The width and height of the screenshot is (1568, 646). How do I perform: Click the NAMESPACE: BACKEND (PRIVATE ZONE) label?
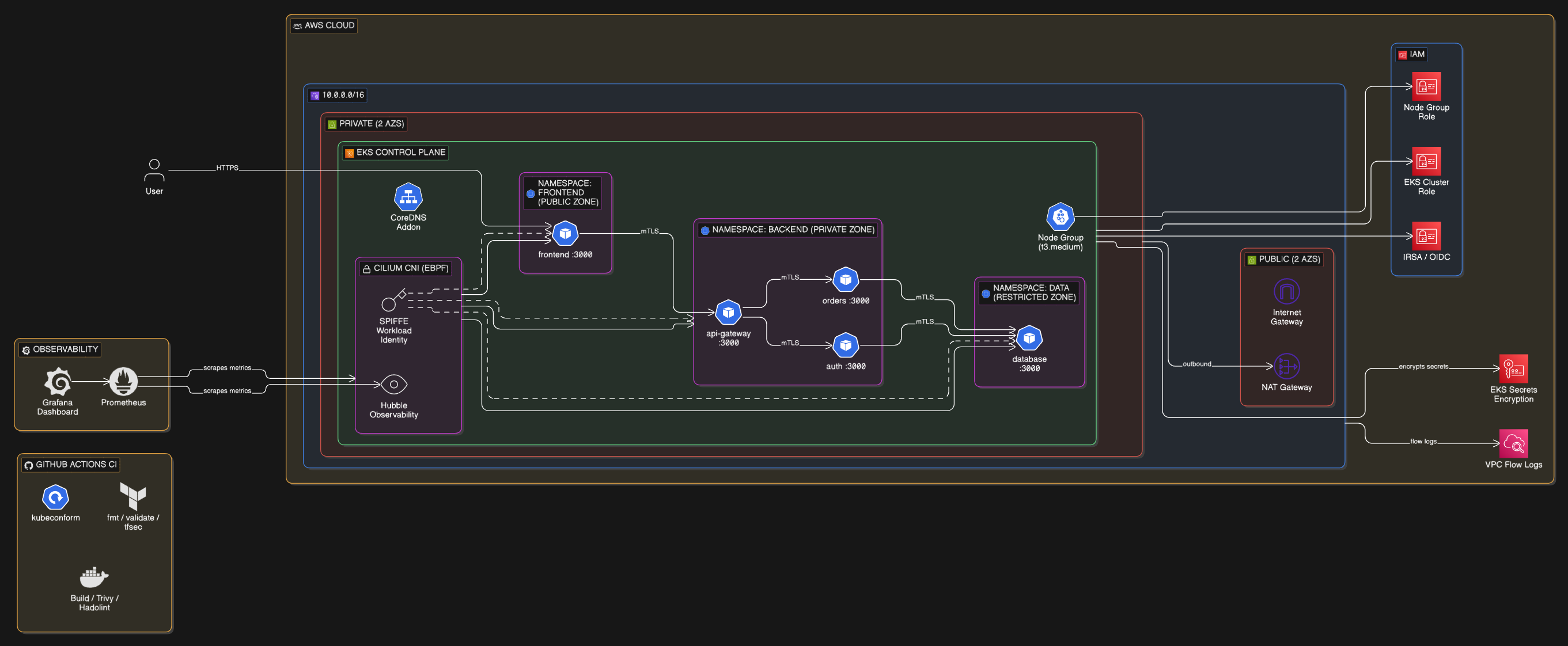(787, 230)
